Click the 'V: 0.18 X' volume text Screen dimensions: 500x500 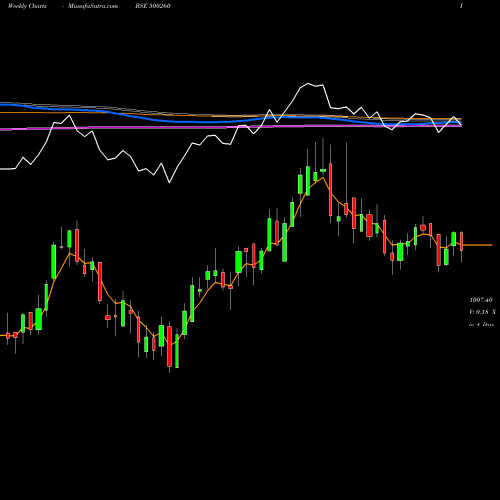coord(482,312)
